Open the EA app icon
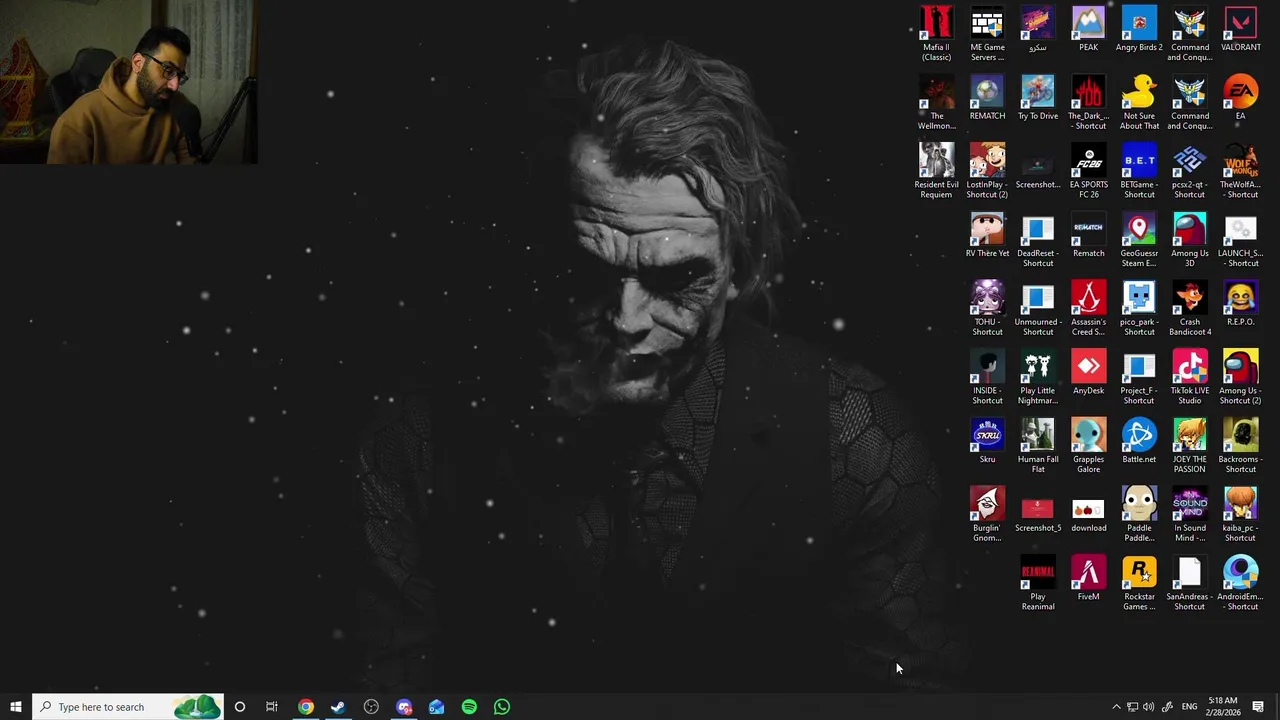This screenshot has width=1280, height=720. pos(1240,97)
